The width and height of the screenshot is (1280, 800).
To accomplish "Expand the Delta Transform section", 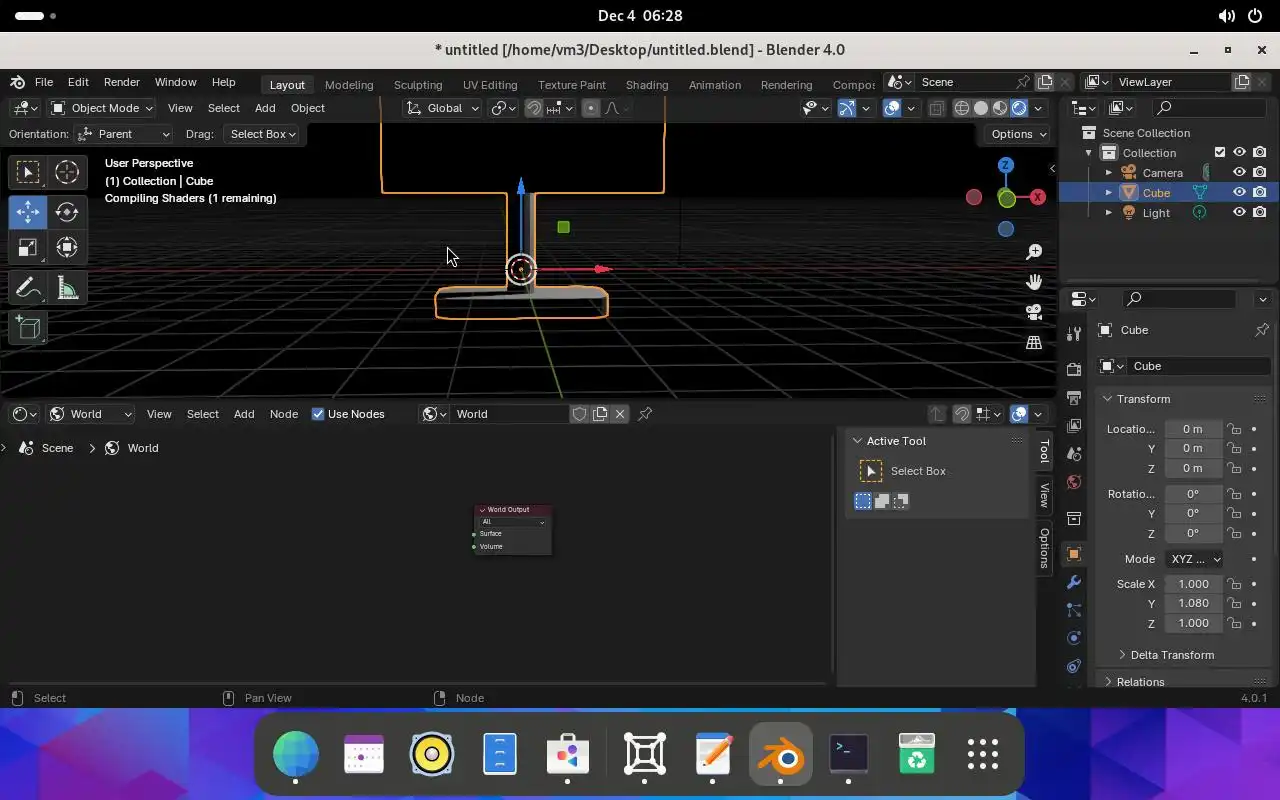I will pos(1171,655).
